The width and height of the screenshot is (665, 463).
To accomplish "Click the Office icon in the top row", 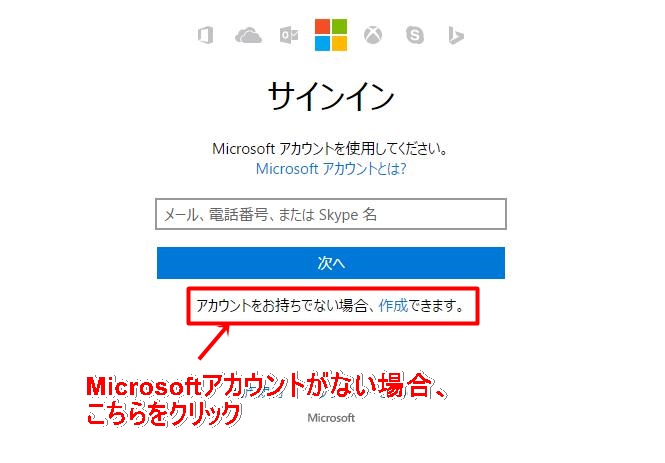I will point(206,35).
